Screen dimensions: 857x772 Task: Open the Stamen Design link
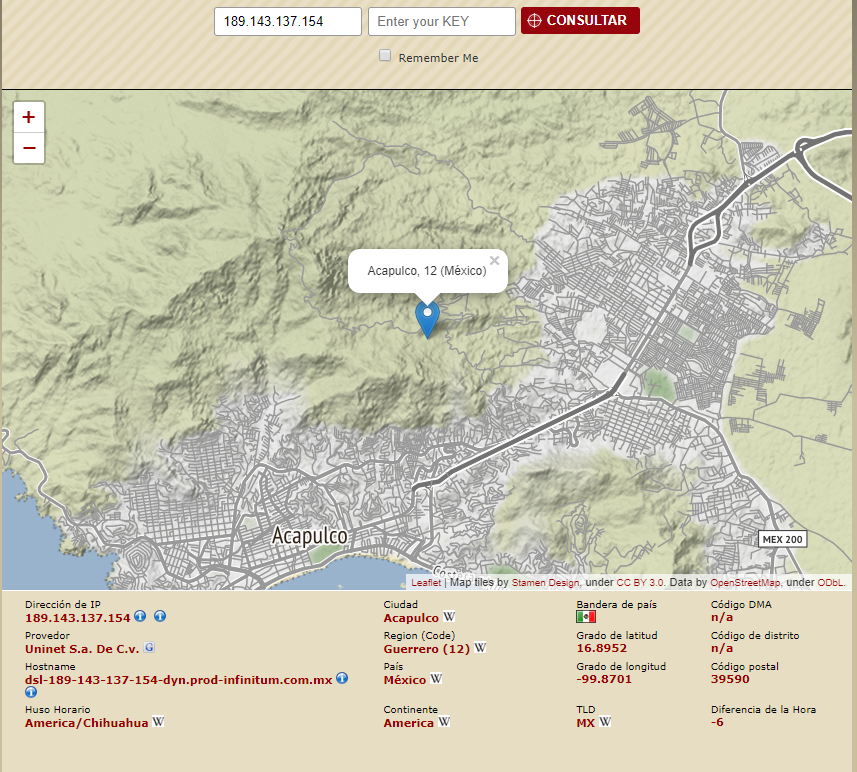tap(545, 582)
